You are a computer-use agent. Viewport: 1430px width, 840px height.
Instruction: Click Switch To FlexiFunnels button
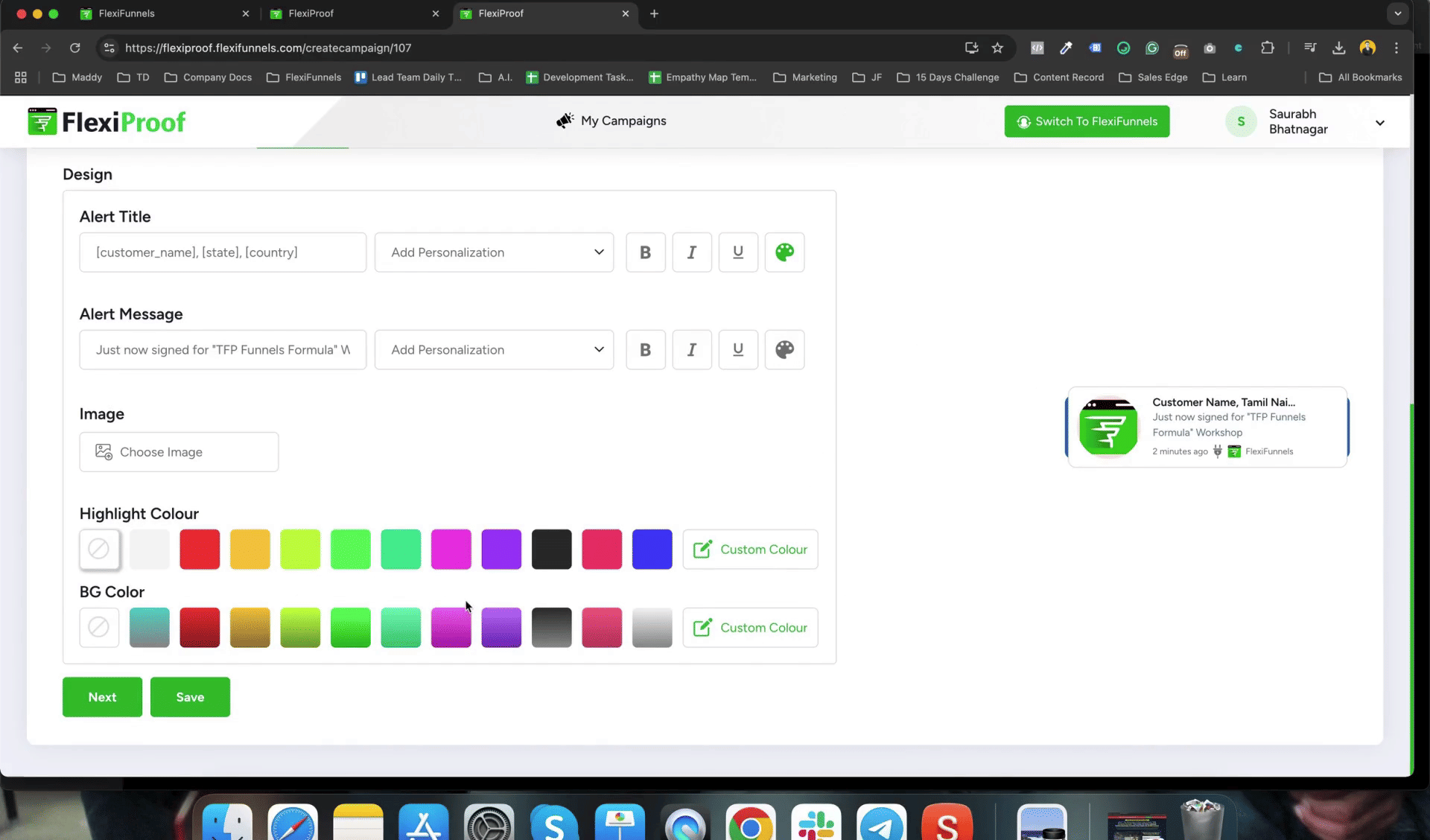(x=1087, y=121)
